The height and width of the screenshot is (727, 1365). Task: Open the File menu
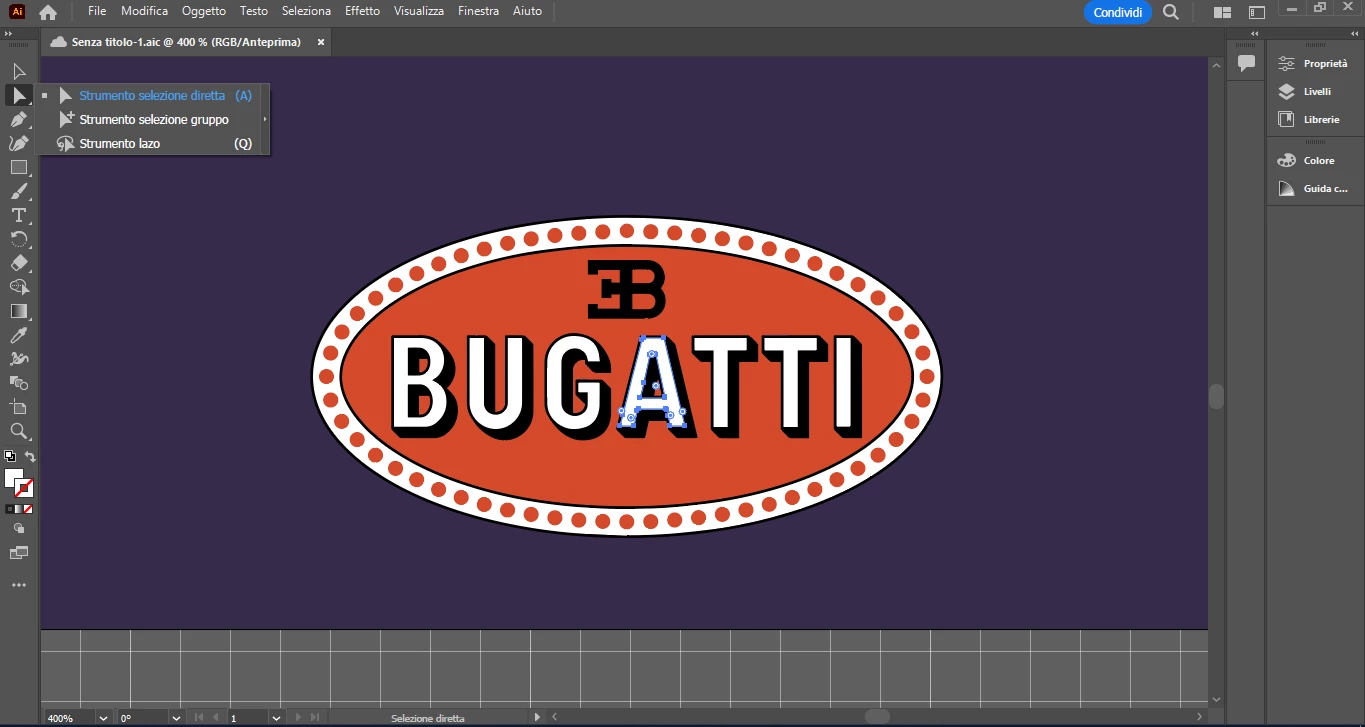97,11
